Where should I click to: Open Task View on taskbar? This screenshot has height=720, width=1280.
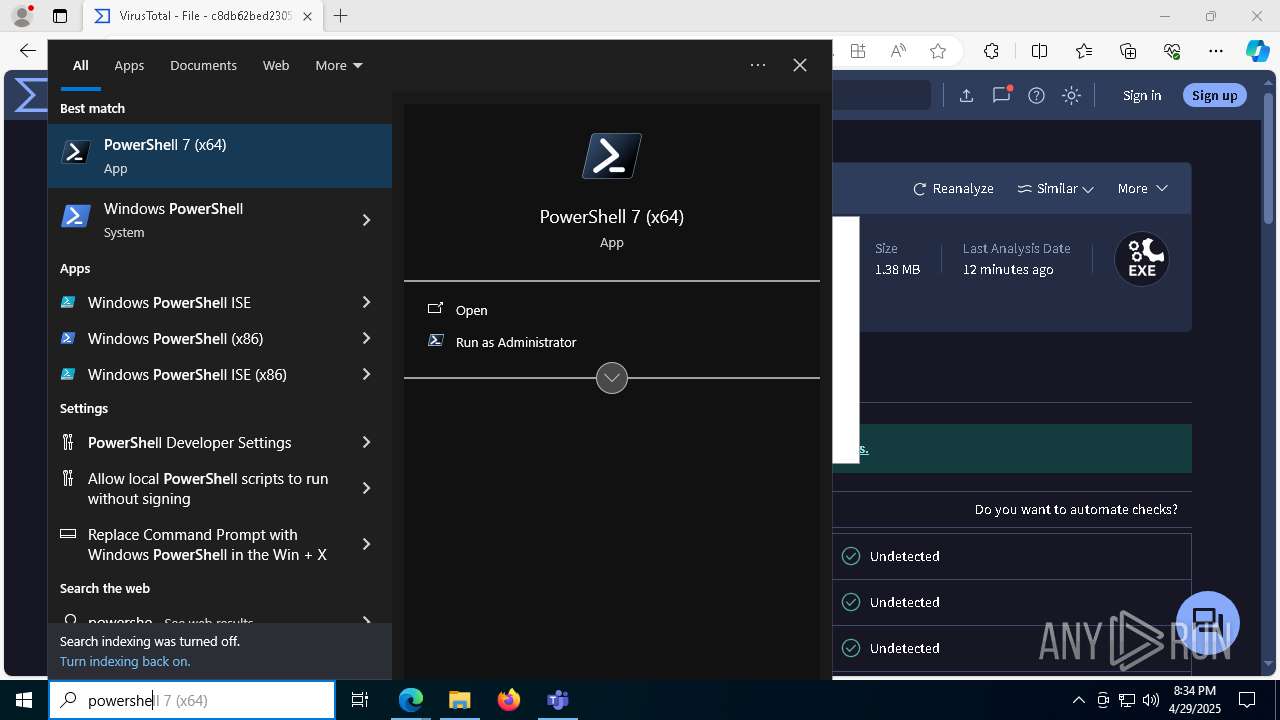360,700
